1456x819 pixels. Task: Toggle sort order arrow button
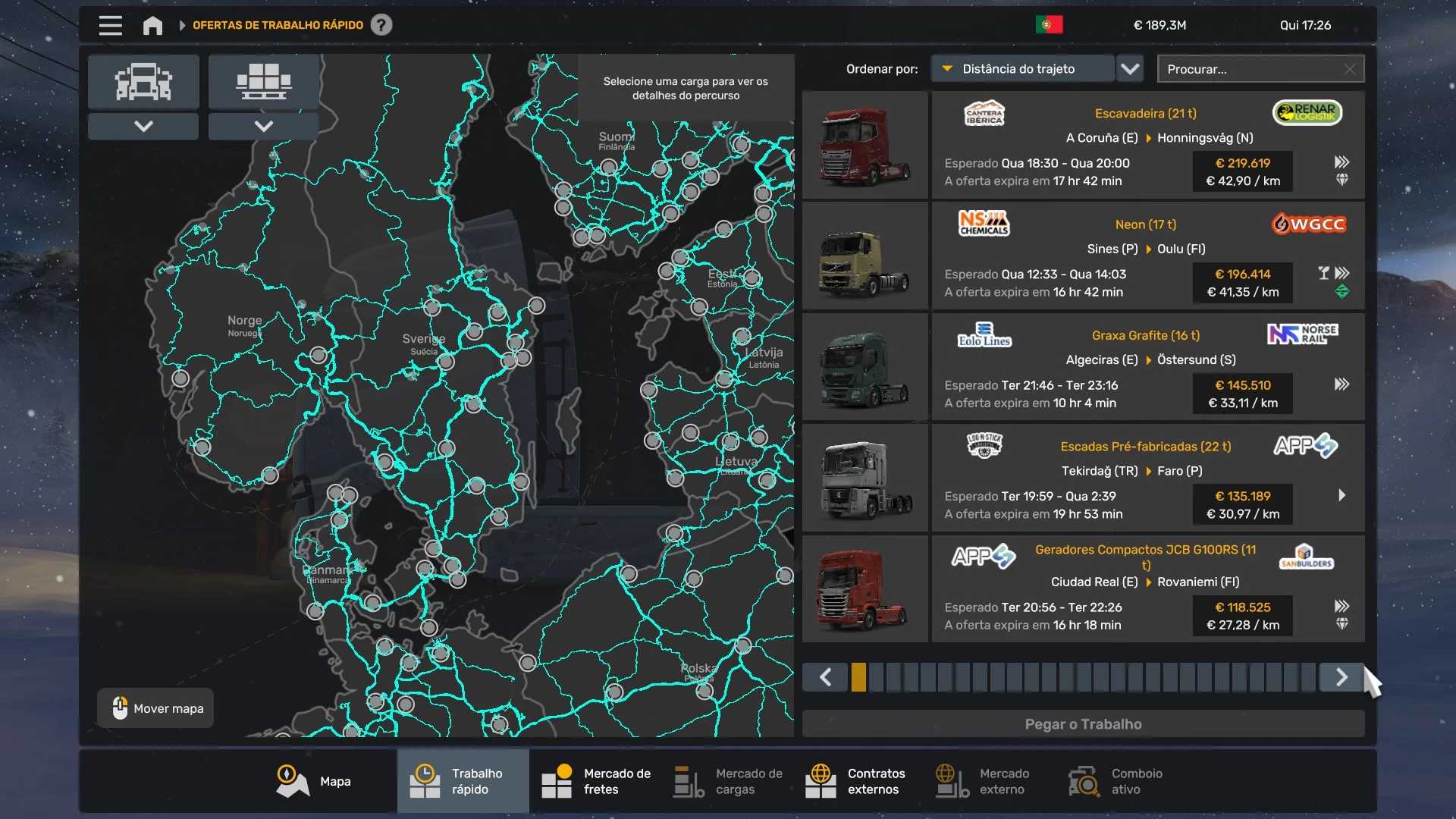(x=1130, y=69)
